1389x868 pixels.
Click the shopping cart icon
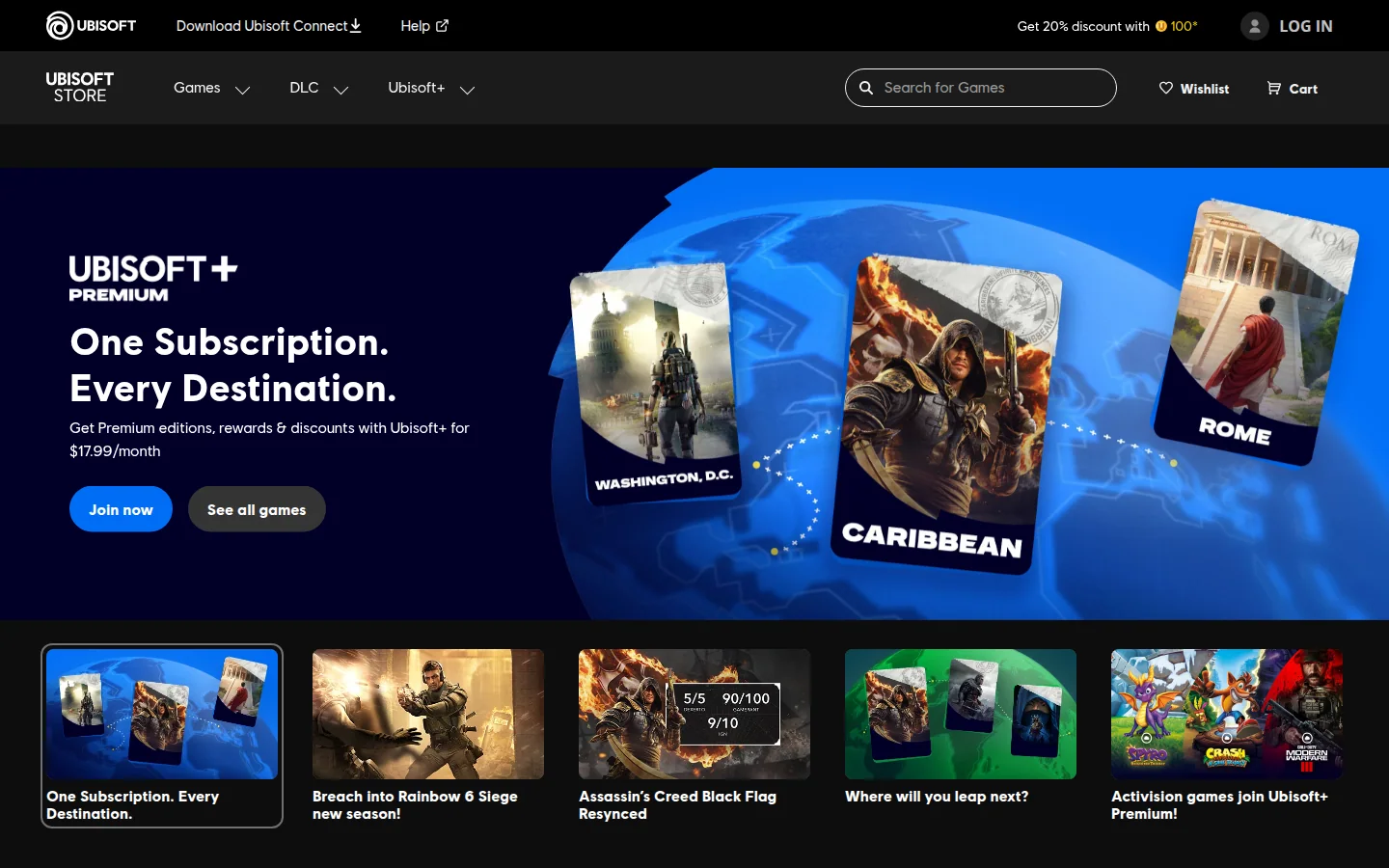pyautogui.click(x=1274, y=88)
